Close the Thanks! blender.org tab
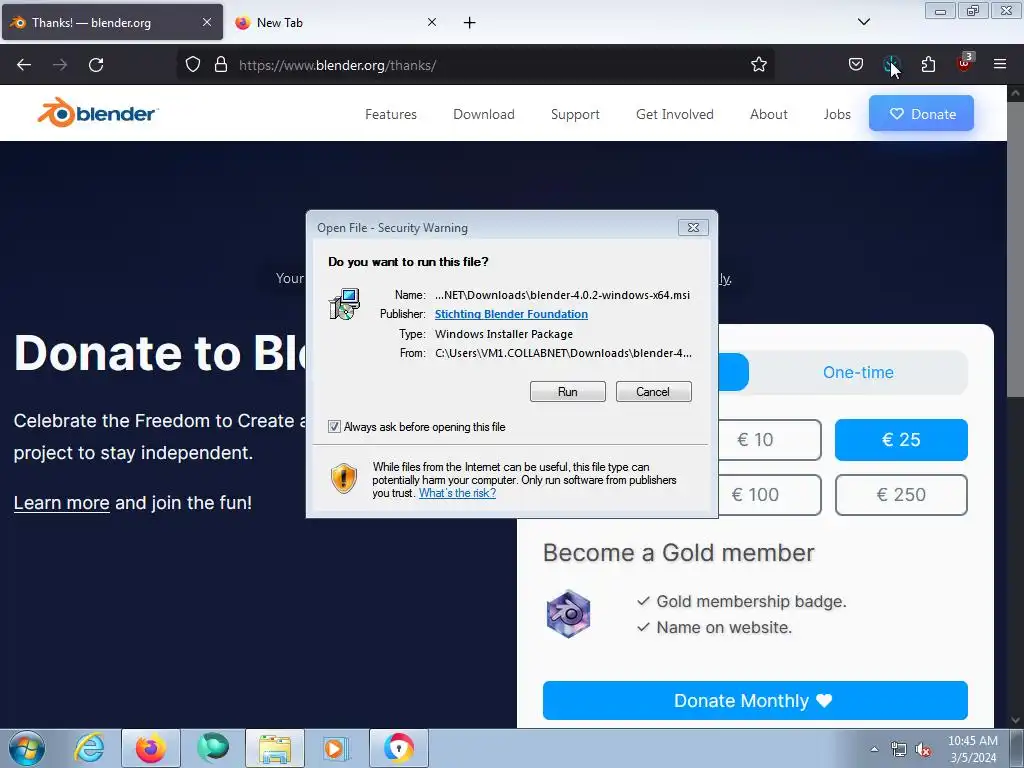Viewport: 1024px width, 768px height. 207,22
